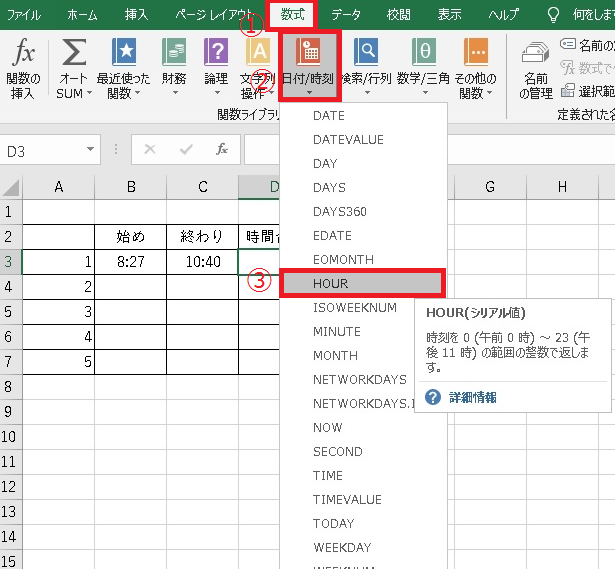This screenshot has width=615, height=569.
Task: Open the 論理 logical functions icon
Action: [216, 52]
